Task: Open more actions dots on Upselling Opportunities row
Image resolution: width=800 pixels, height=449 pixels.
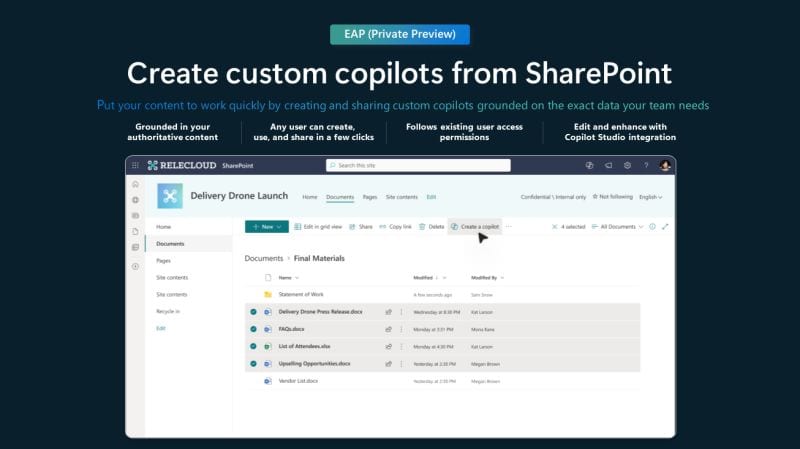Action: click(401, 364)
